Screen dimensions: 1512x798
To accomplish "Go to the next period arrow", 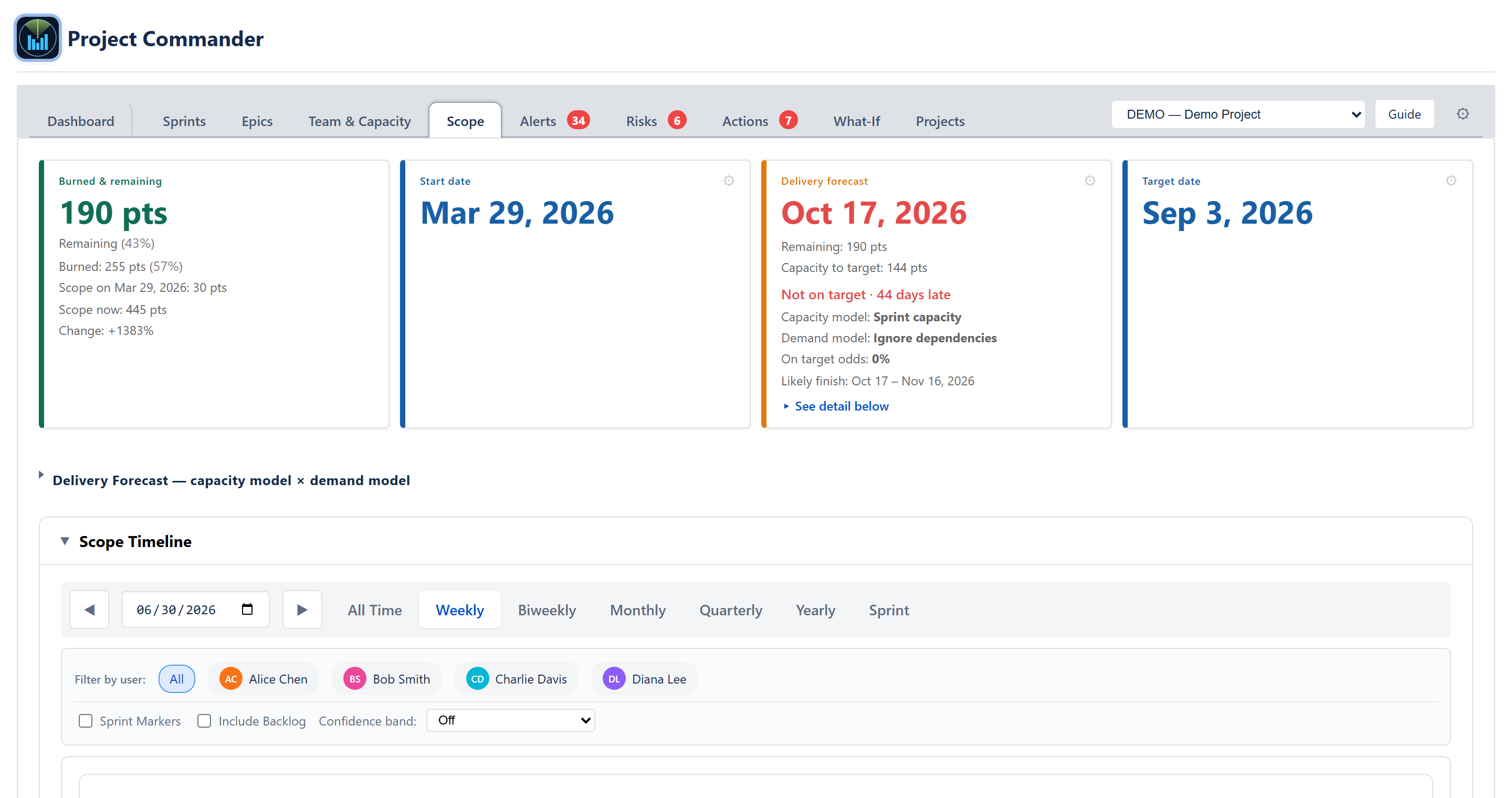I will (302, 610).
